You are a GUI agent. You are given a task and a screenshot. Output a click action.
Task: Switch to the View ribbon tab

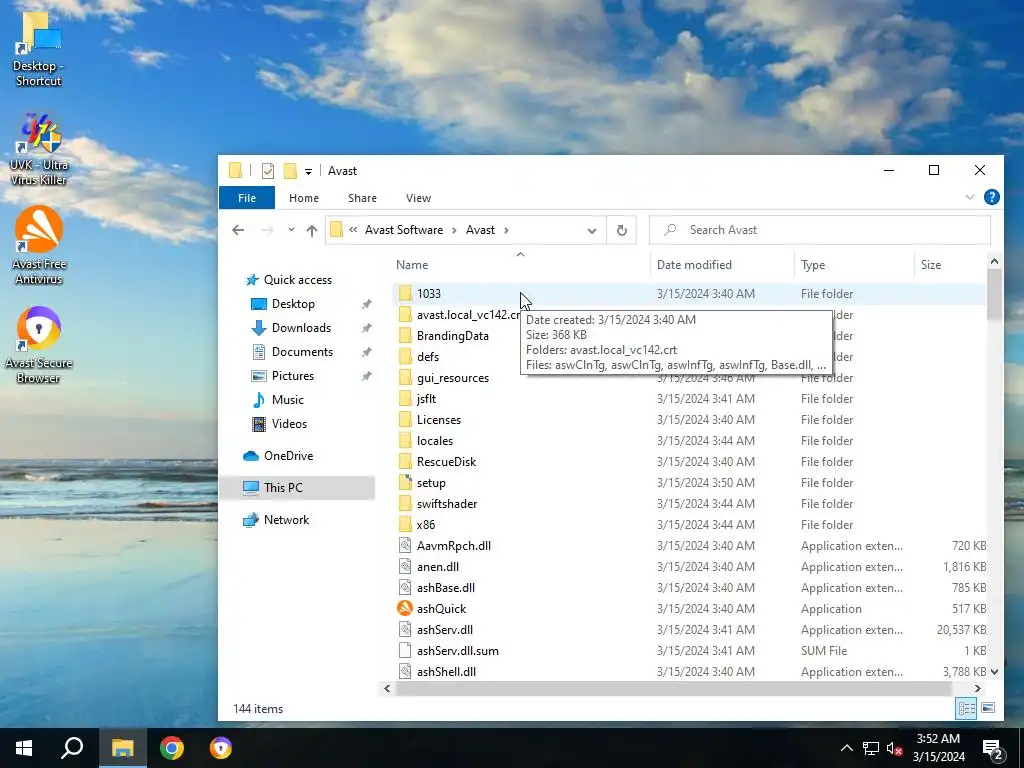tap(418, 198)
